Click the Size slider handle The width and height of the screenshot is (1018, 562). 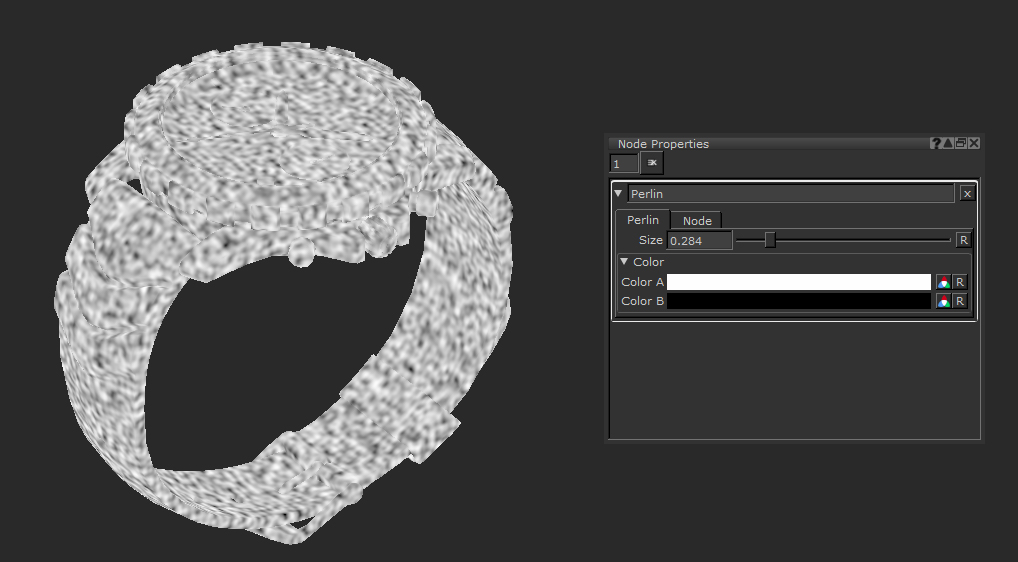pyautogui.click(x=770, y=240)
